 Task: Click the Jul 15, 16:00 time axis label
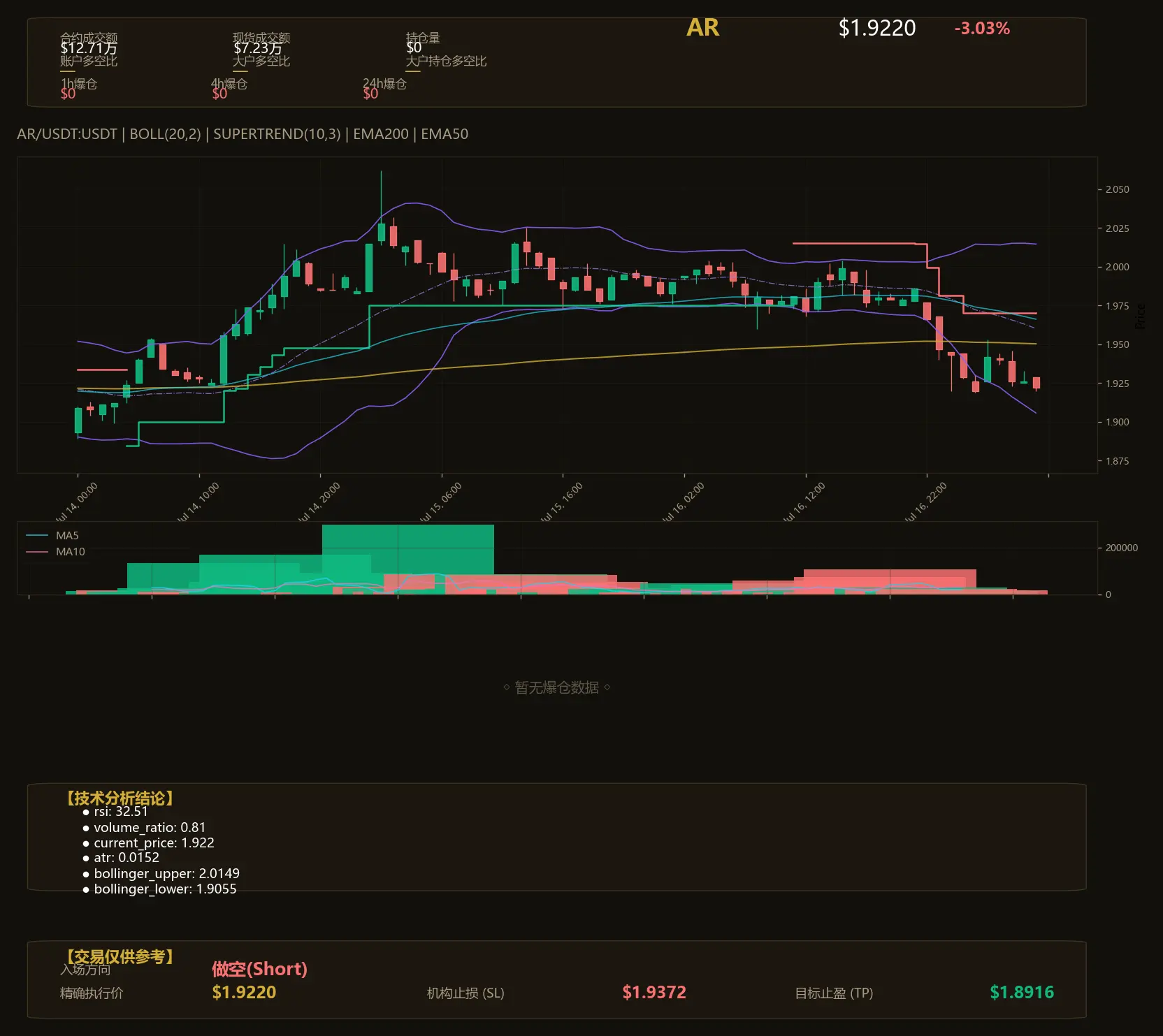[561, 503]
